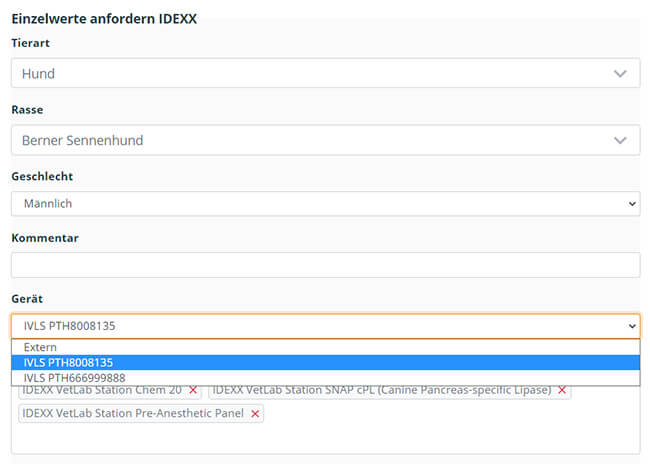Open the Tierart dropdown showing Hund

point(325,73)
